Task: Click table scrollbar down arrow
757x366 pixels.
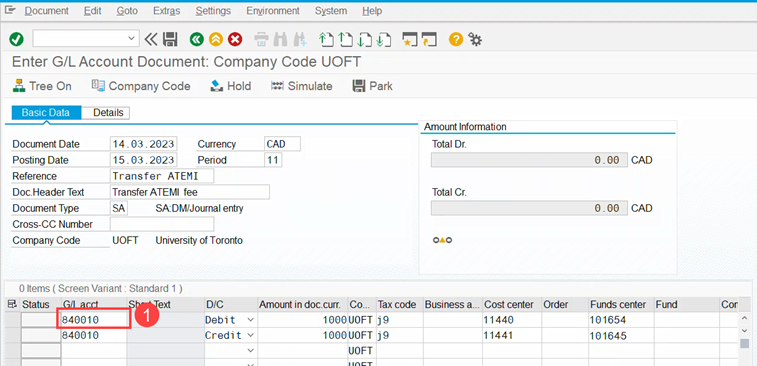Action: [x=744, y=330]
